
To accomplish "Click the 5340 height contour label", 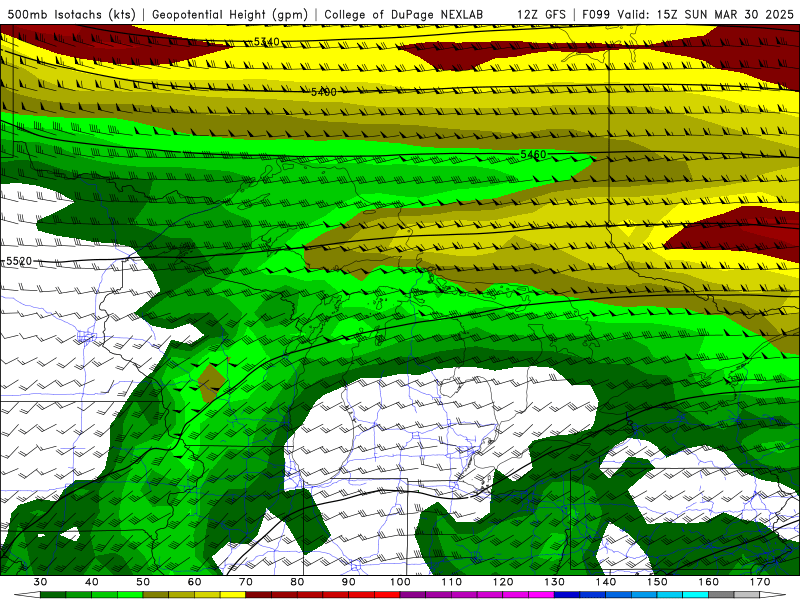I will click(x=267, y=42).
